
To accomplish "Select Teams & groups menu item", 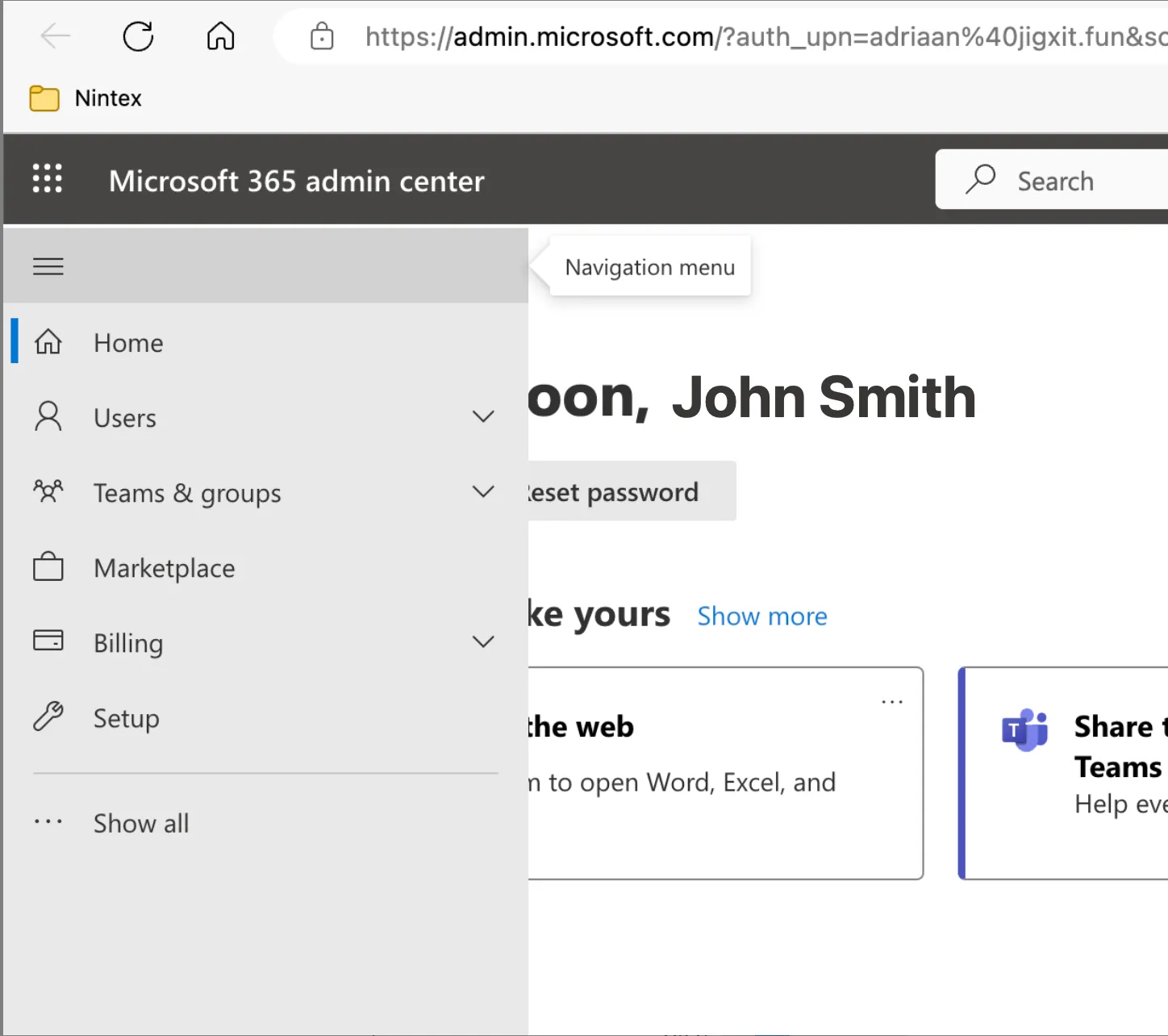I will pos(266,492).
